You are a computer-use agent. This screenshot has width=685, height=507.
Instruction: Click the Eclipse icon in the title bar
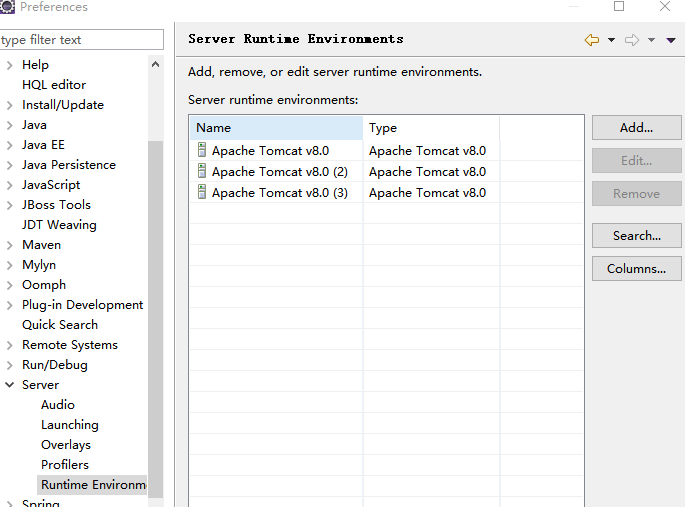7,7
